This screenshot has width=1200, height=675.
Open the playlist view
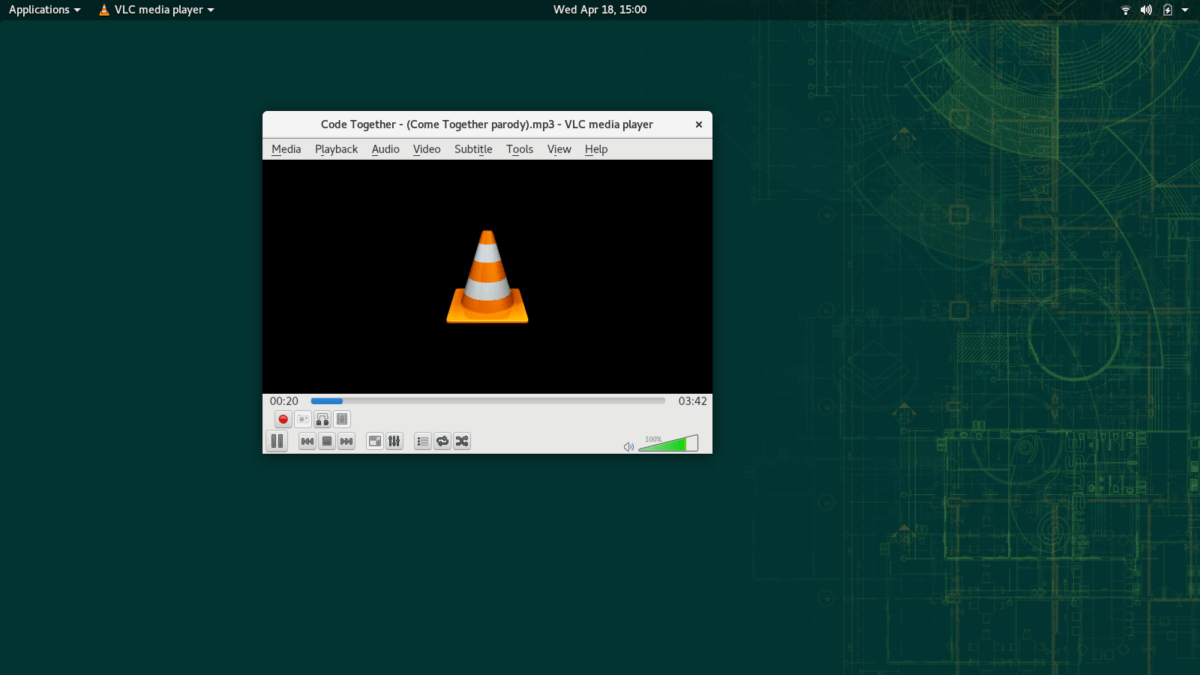(x=422, y=441)
